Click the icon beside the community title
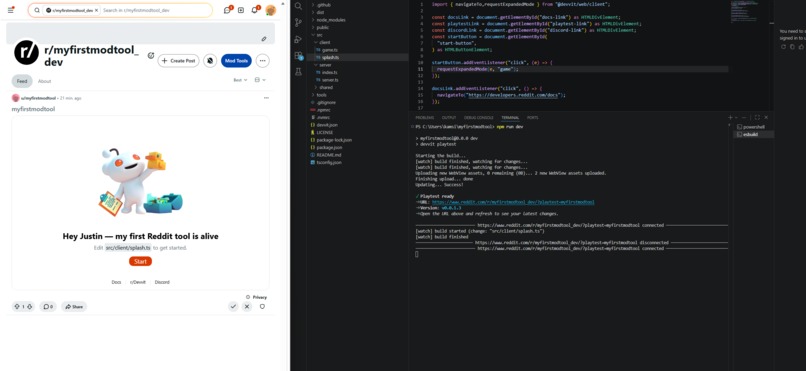 (151, 55)
